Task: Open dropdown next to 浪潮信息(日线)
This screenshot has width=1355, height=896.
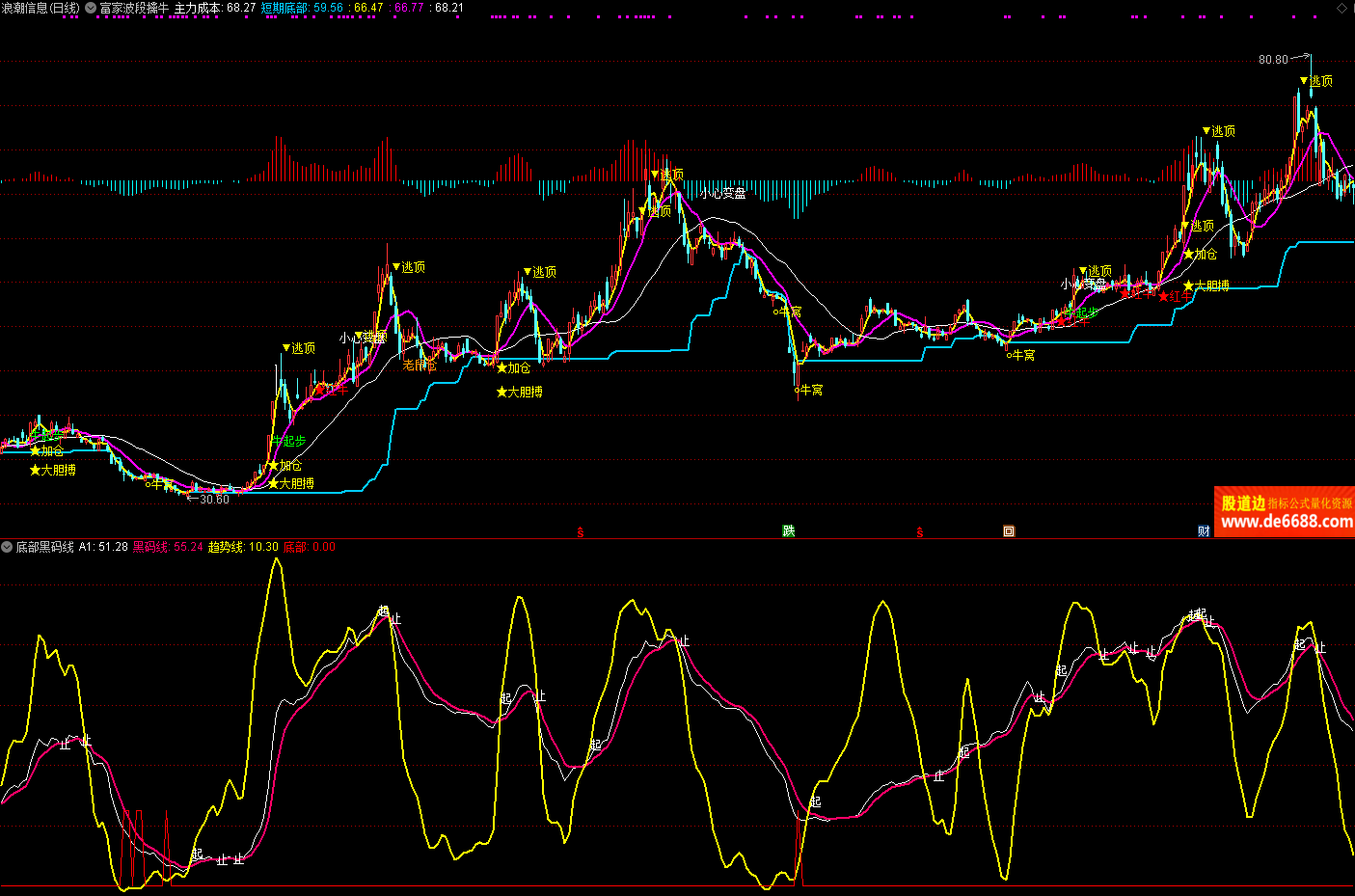Action: click(91, 8)
